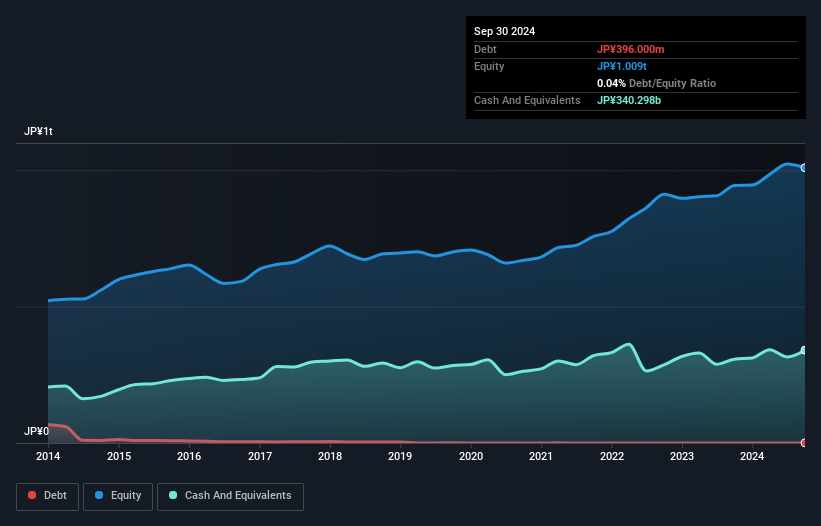Click the Equity label in the tooltip
The image size is (821, 526).
[489, 66]
